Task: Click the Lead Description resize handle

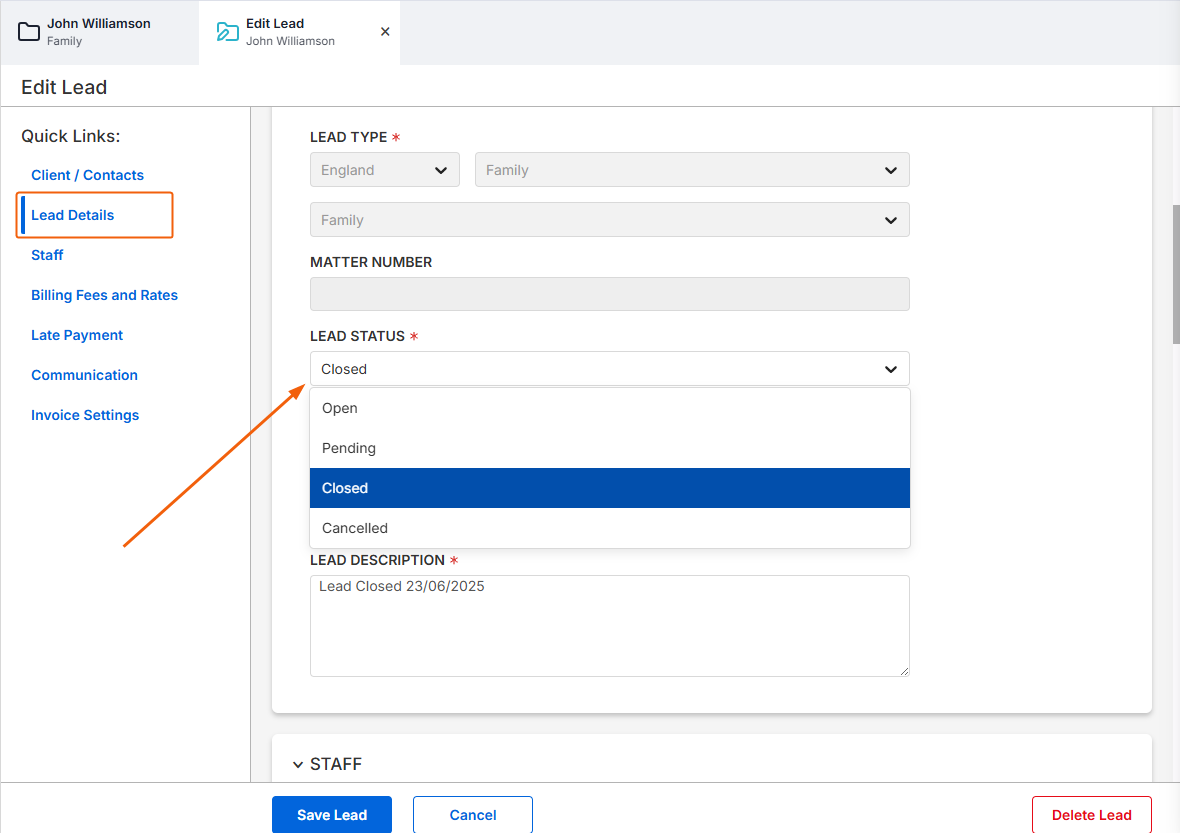Action: pyautogui.click(x=904, y=671)
